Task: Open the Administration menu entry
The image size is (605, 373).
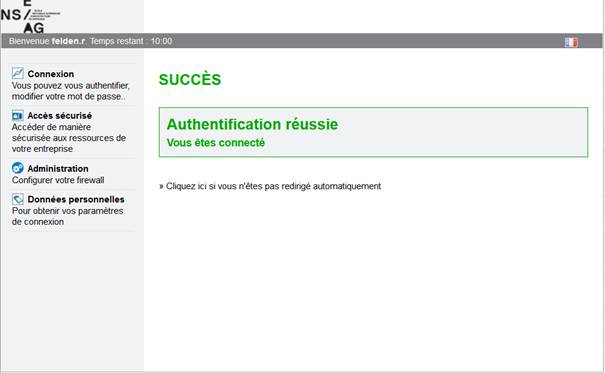Action: [x=58, y=169]
